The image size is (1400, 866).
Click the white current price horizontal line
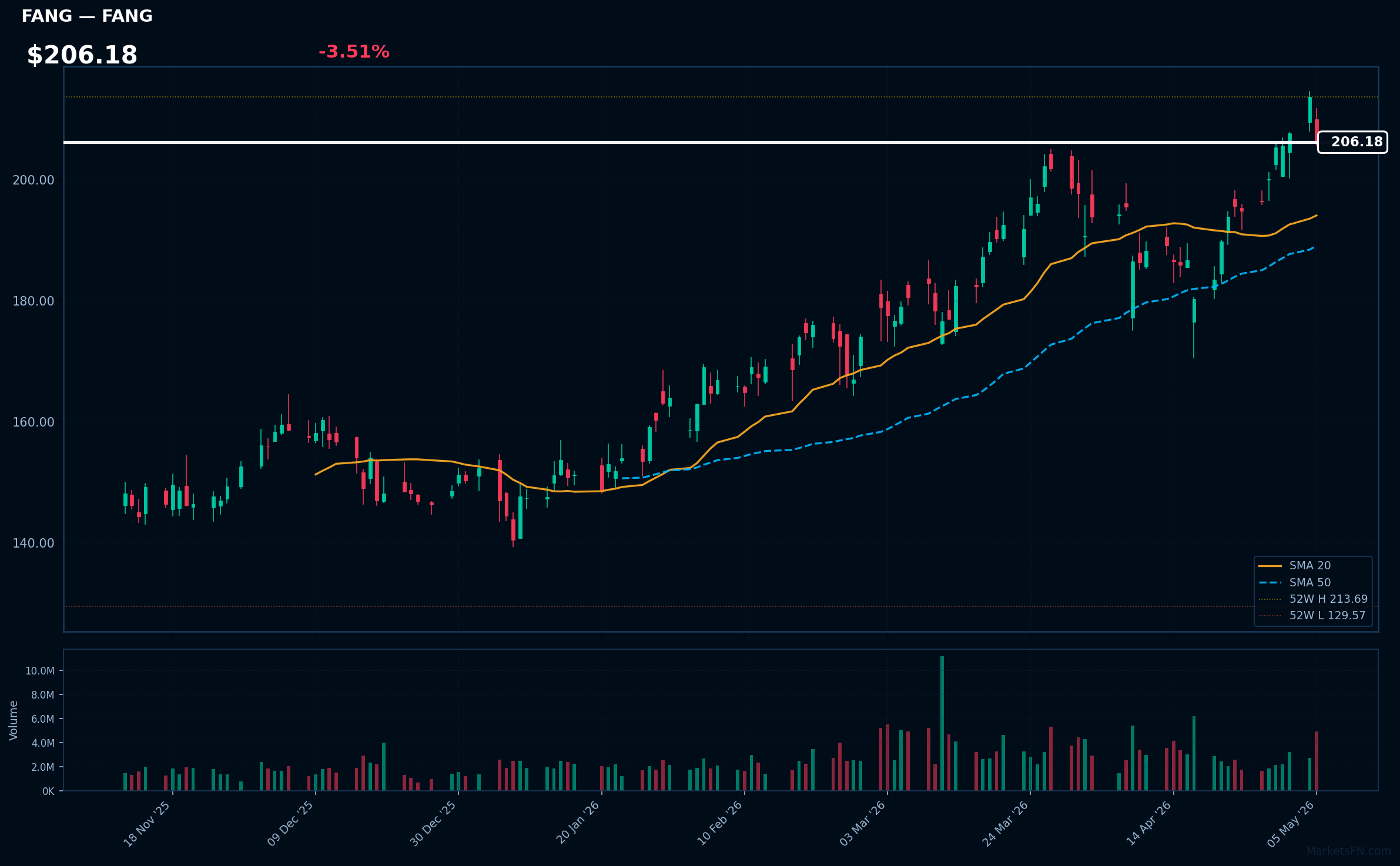pos(691,142)
